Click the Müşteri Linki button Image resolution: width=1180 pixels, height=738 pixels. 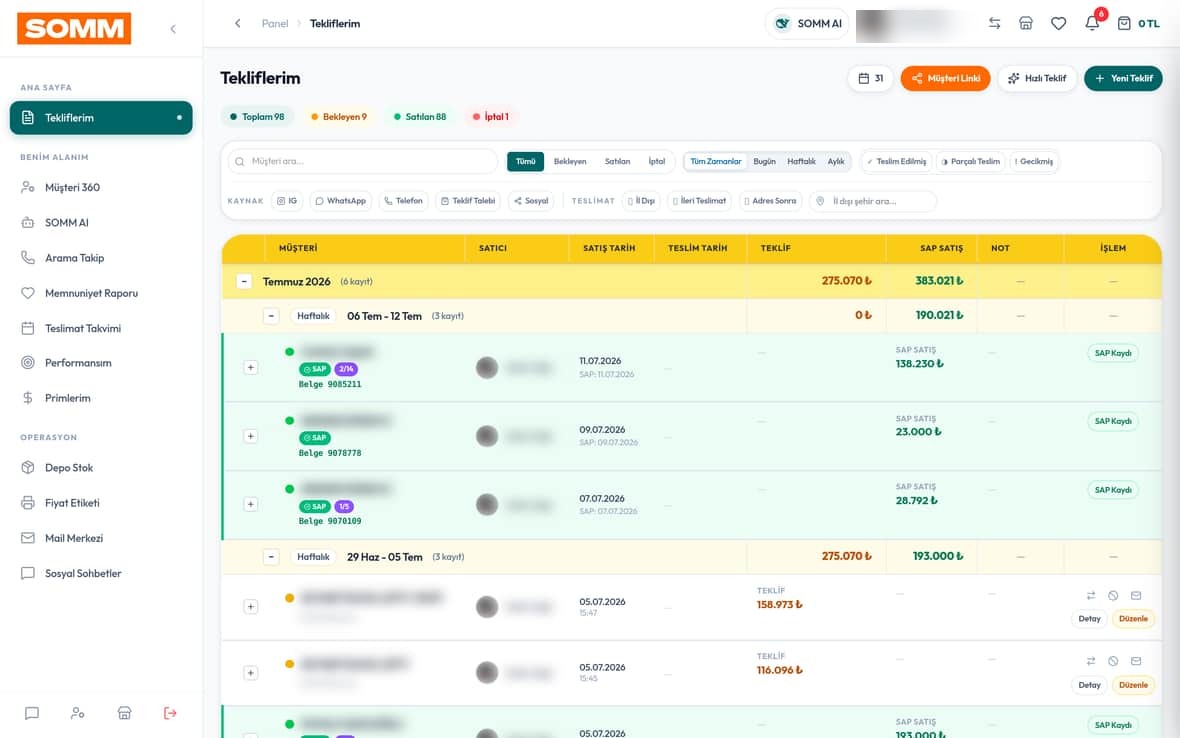coord(945,78)
